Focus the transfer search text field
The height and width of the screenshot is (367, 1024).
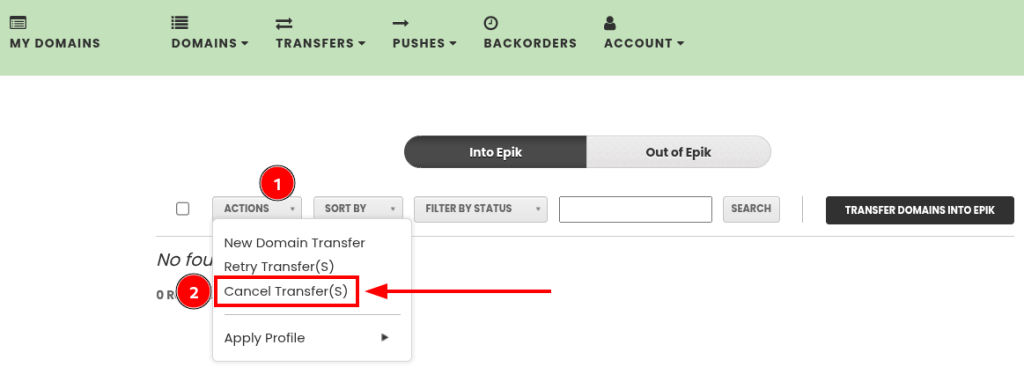coord(635,209)
